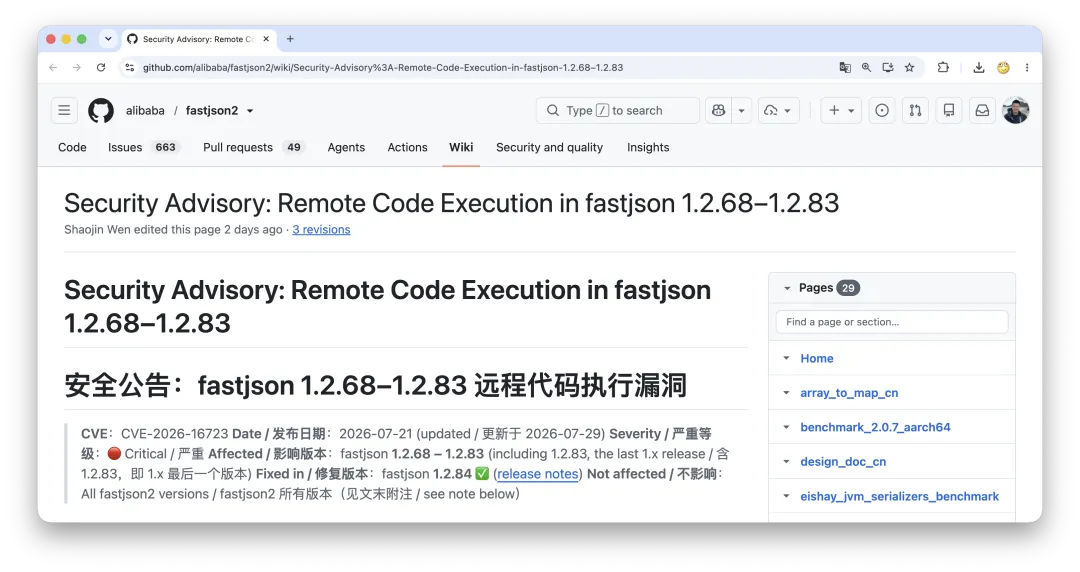The height and width of the screenshot is (572, 1080).
Task: Open the benchmark_2.0.7_aarch64 wiki page
Action: pos(875,427)
